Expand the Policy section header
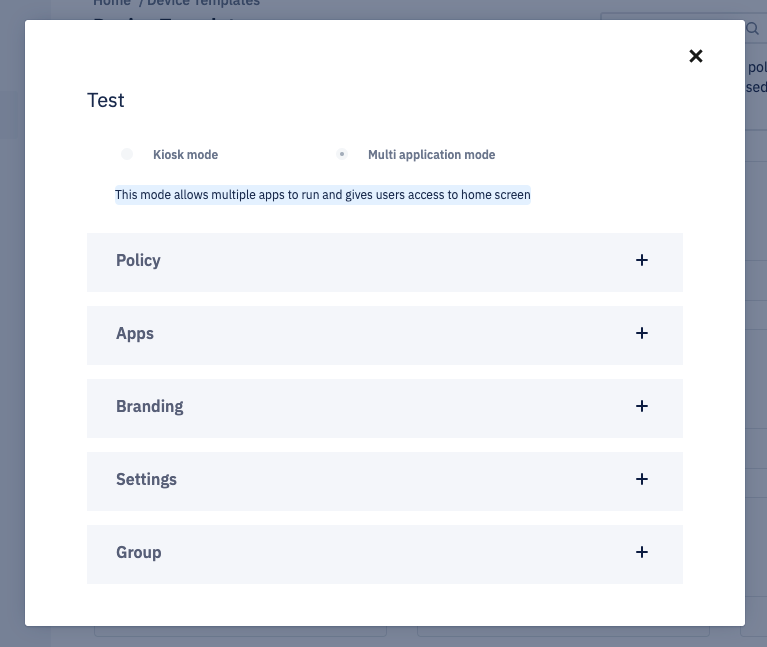This screenshot has width=767, height=647. tap(138, 261)
